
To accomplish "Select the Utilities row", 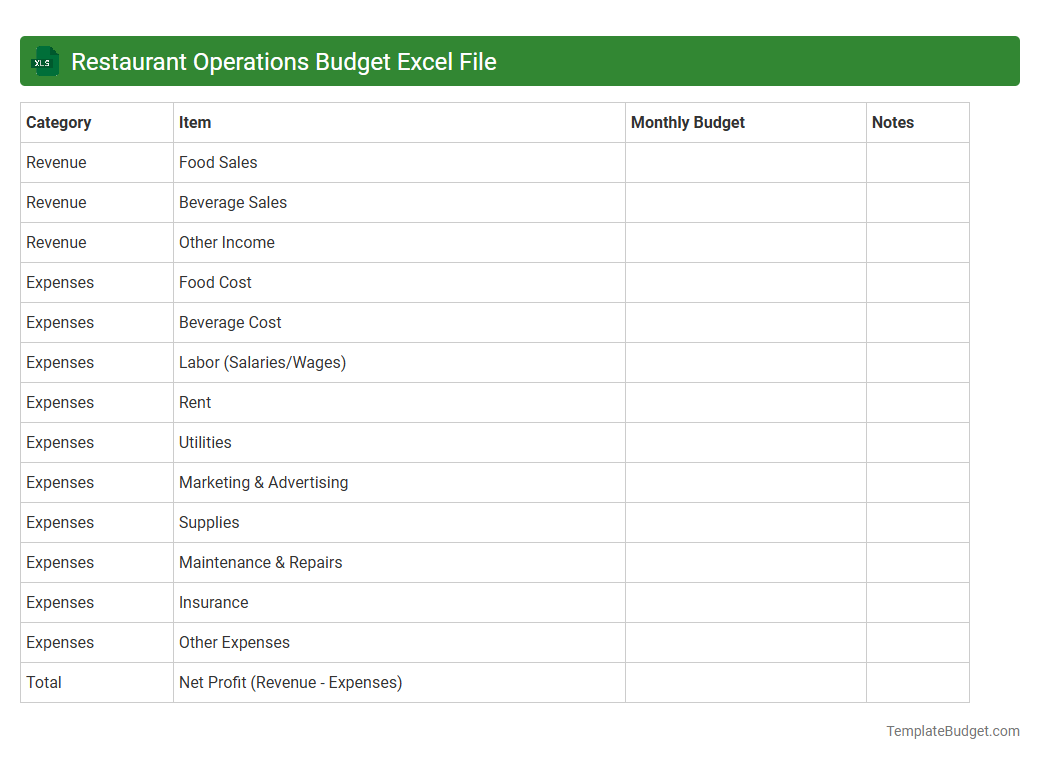I will (205, 442).
